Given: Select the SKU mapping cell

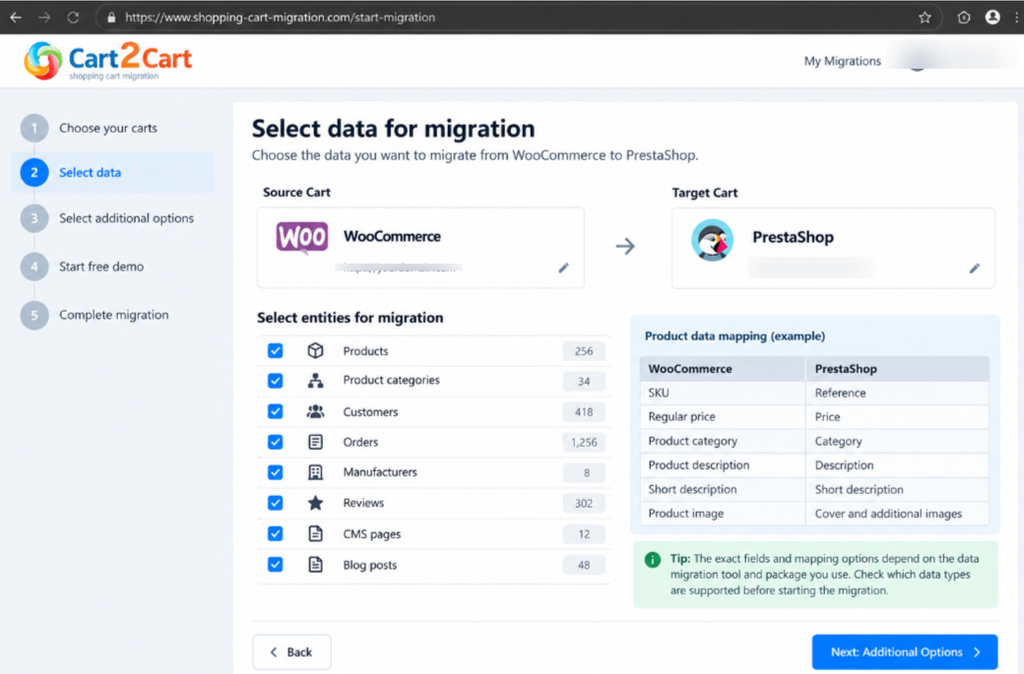Looking at the screenshot, I should [x=722, y=393].
